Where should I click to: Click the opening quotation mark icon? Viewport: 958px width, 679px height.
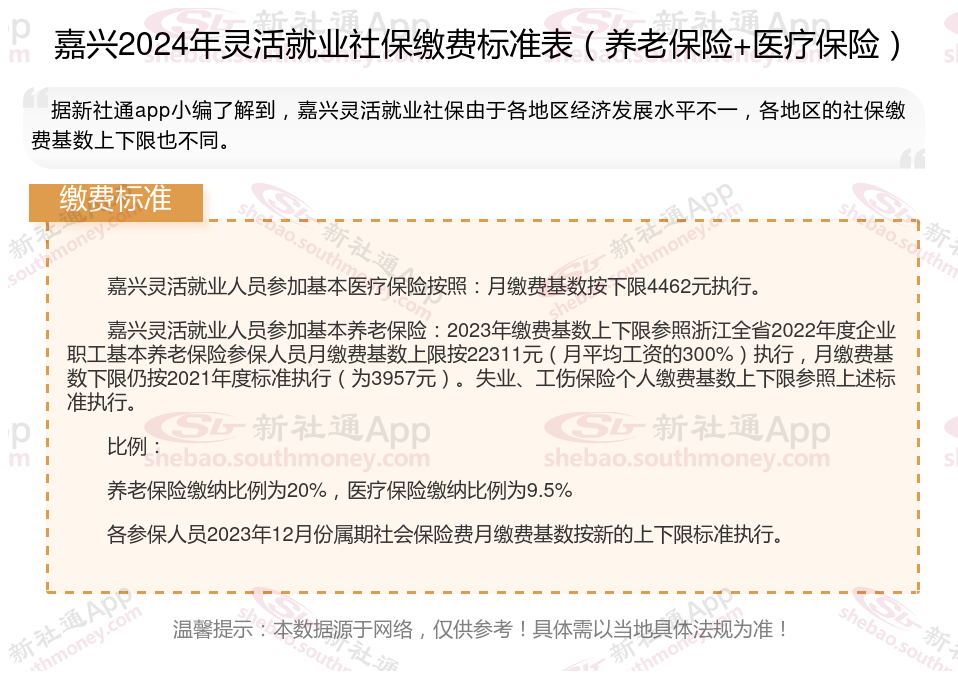click(x=36, y=99)
